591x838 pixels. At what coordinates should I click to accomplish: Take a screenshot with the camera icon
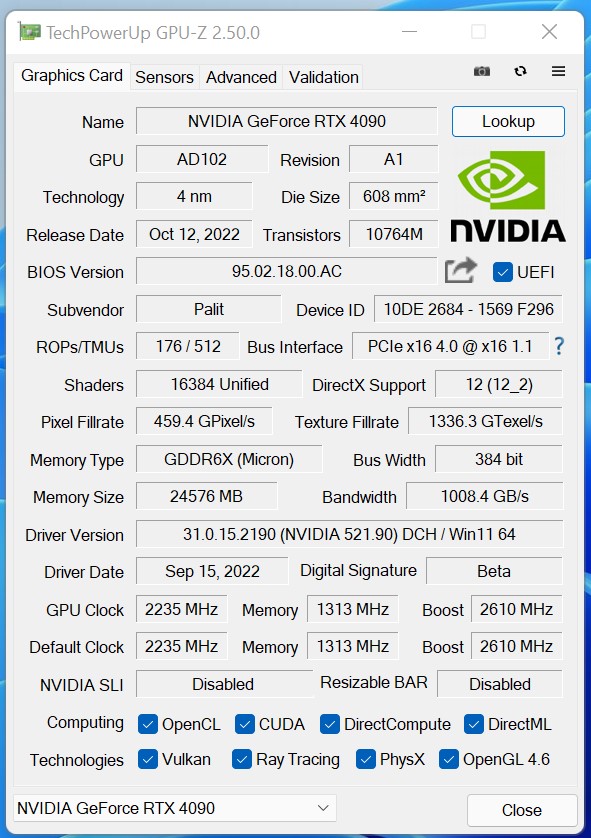coord(481,71)
